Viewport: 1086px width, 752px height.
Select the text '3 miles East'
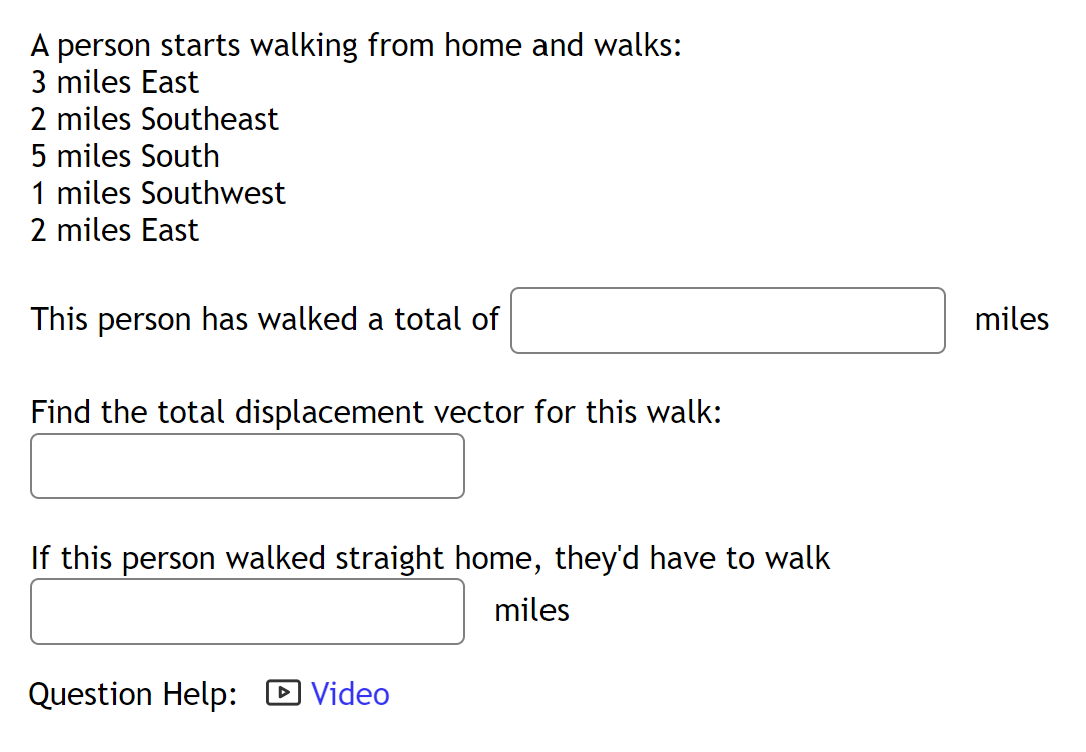pos(114,82)
